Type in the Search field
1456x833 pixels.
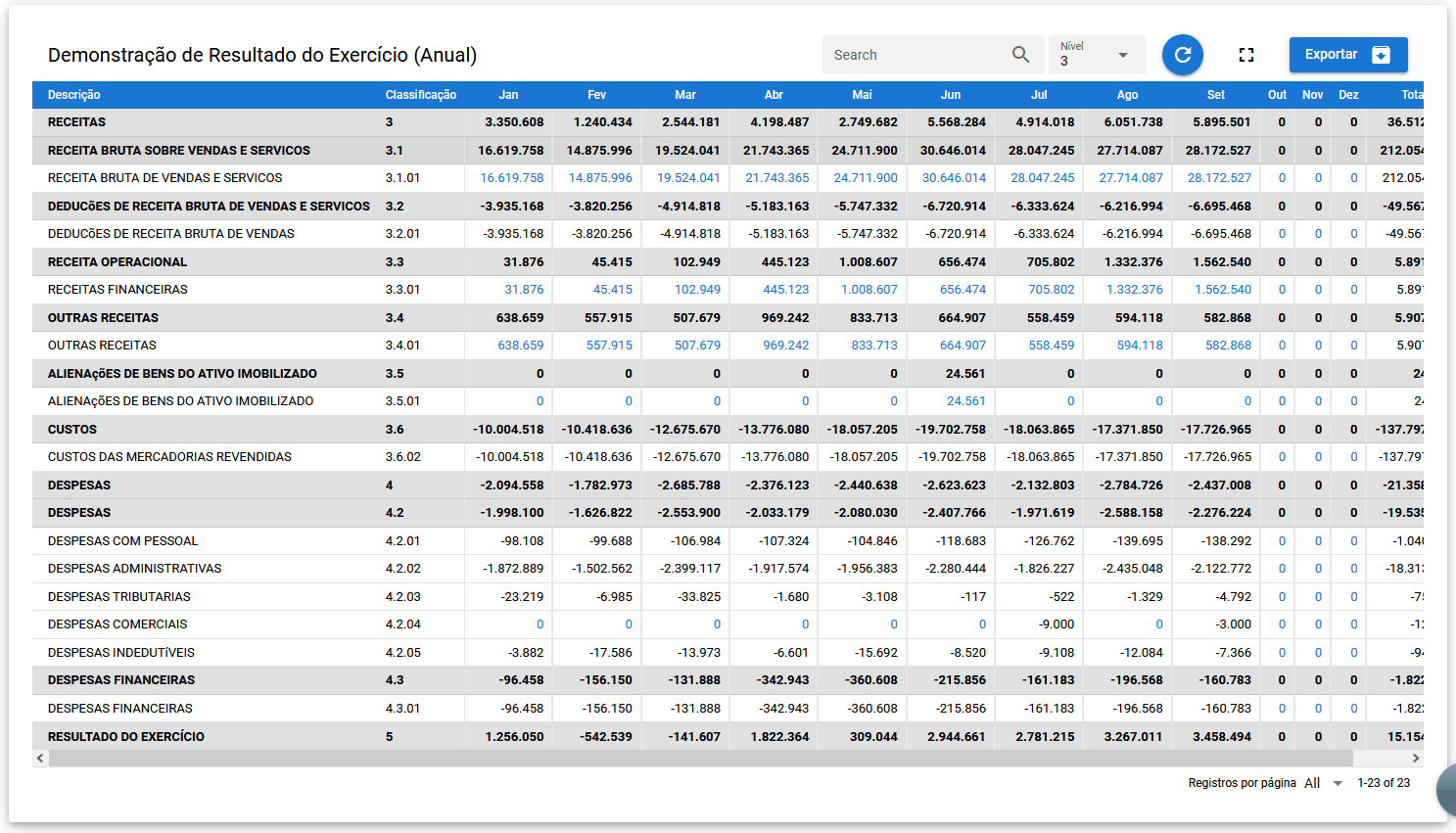point(916,55)
